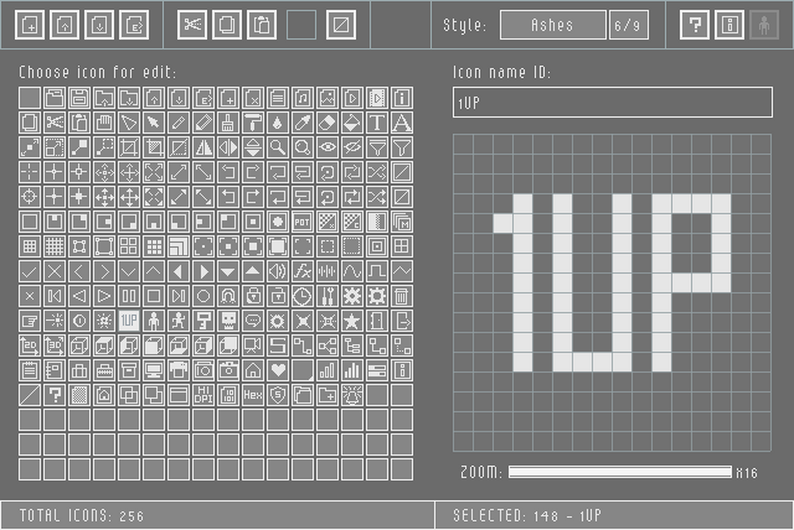Image resolution: width=794 pixels, height=530 pixels.
Task: Click the info button in top toolbar
Action: [x=729, y=25]
